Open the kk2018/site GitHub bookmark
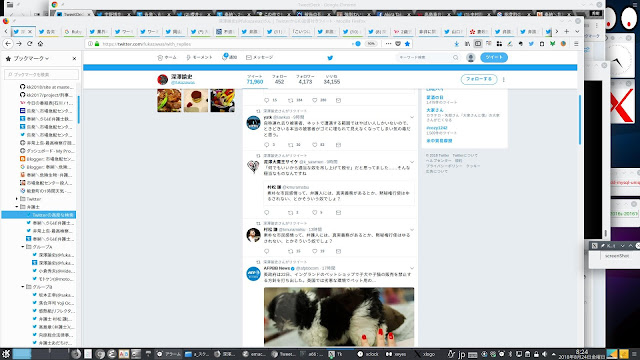 47,87
